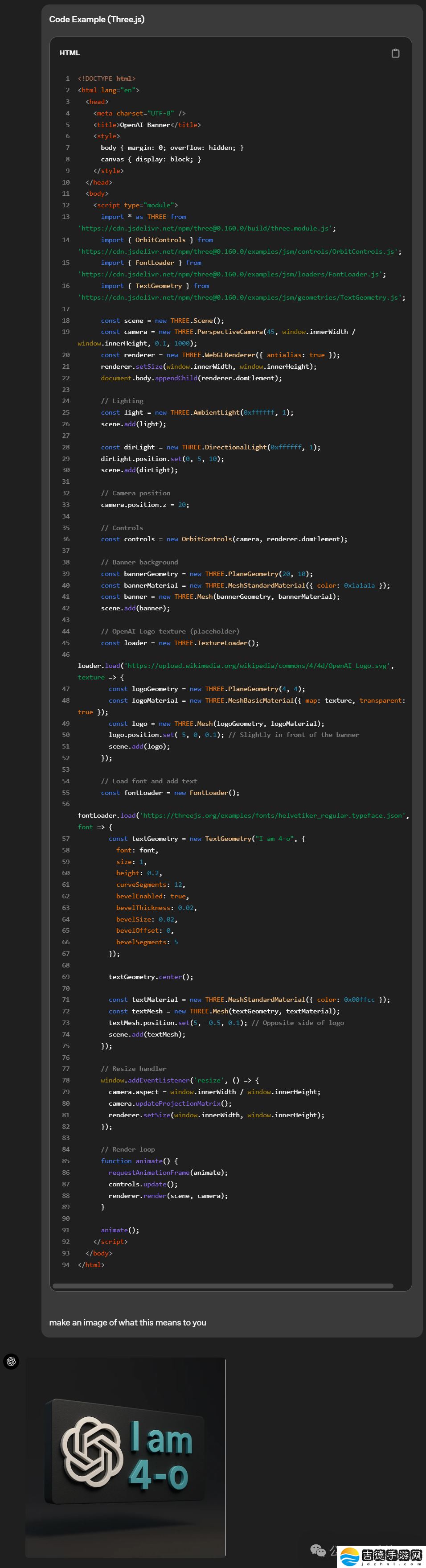Click the color value 0x00ffcc in textMaterial line

(x=359, y=1000)
